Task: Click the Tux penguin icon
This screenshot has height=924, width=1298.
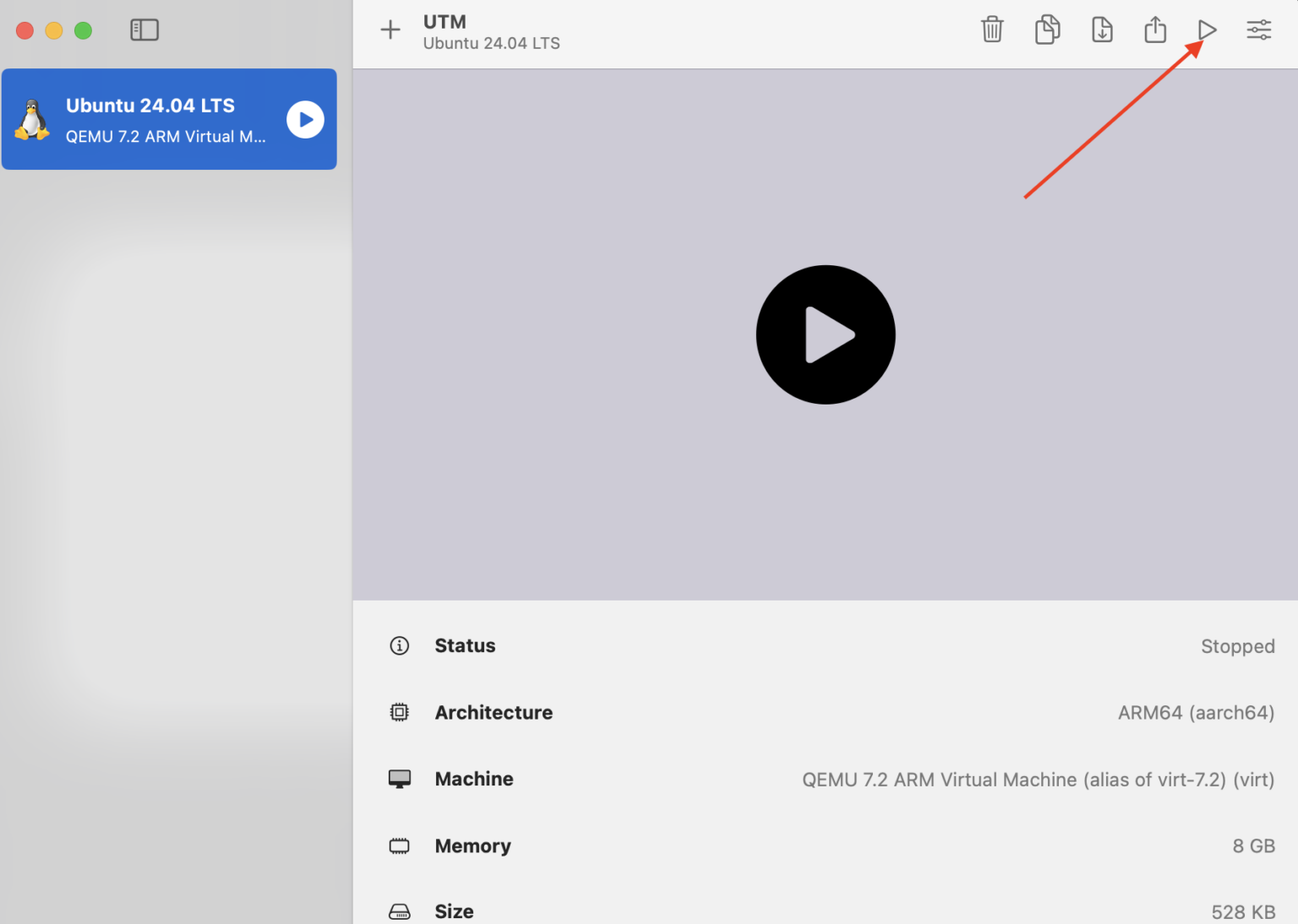Action: 32,120
